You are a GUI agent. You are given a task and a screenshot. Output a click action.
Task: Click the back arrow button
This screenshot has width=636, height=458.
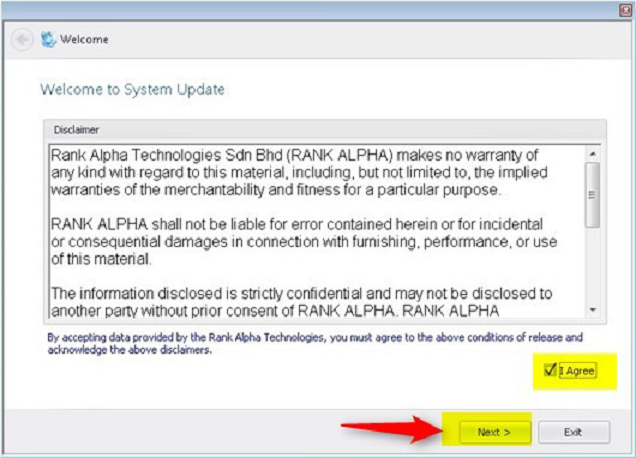point(22,40)
